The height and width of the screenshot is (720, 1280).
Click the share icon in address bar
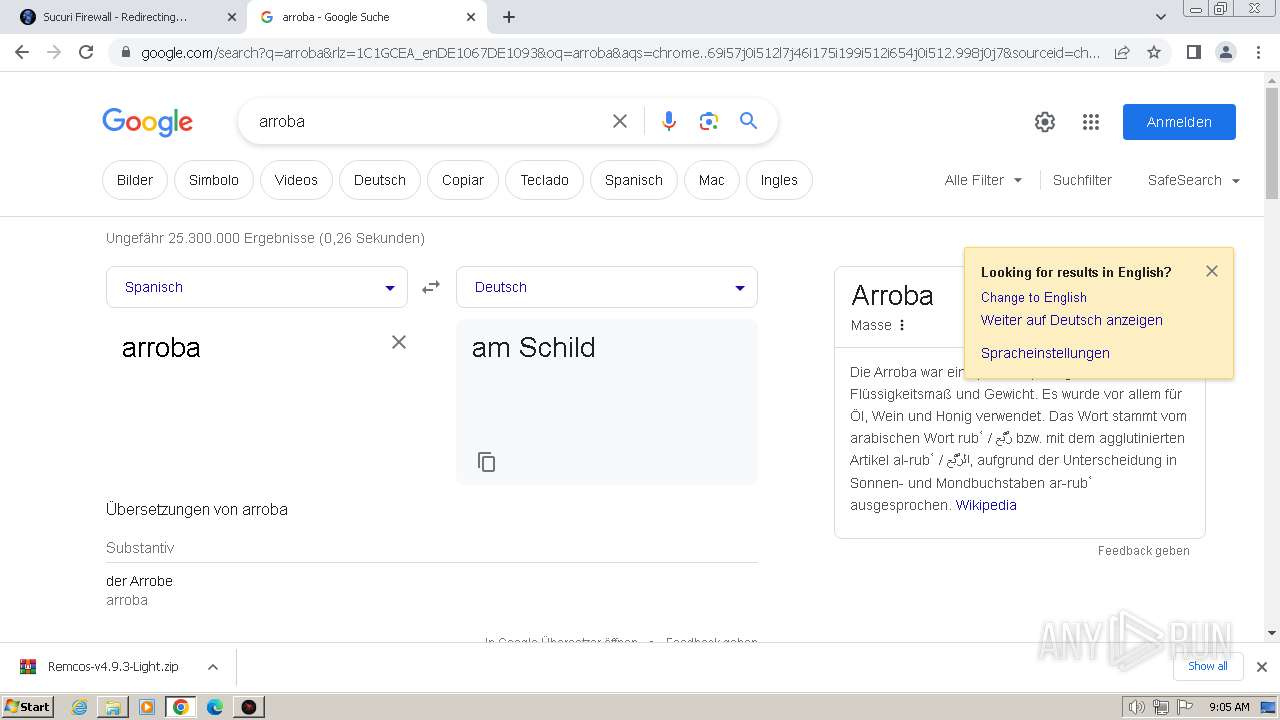coord(1122,52)
